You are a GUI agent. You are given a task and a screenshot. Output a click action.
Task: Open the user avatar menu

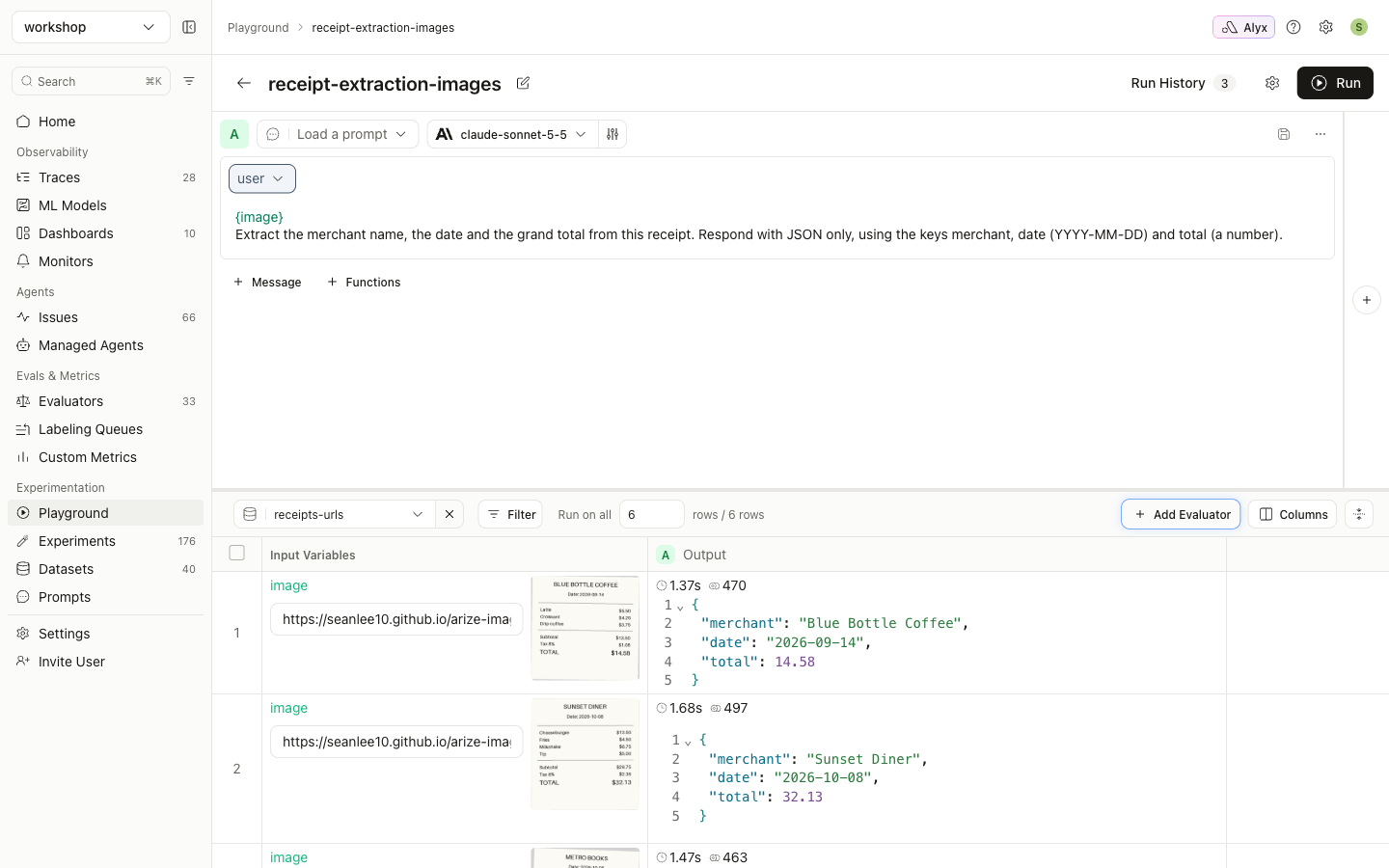(1359, 27)
